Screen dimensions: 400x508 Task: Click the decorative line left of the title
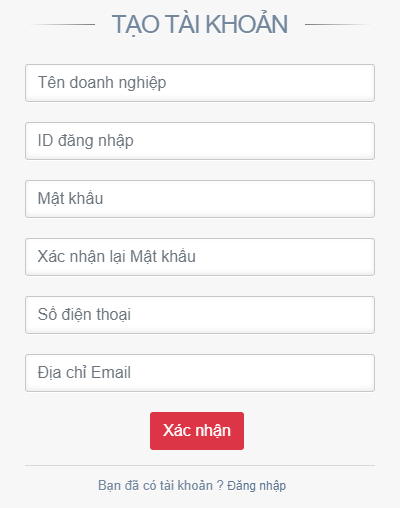(x=60, y=24)
